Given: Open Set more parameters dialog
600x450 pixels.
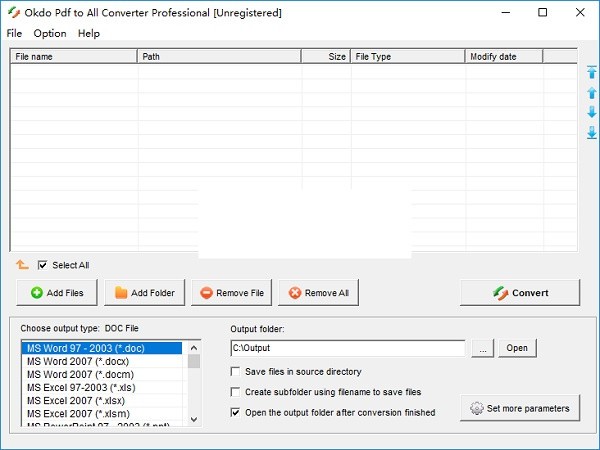Looking at the screenshot, I should 519,408.
